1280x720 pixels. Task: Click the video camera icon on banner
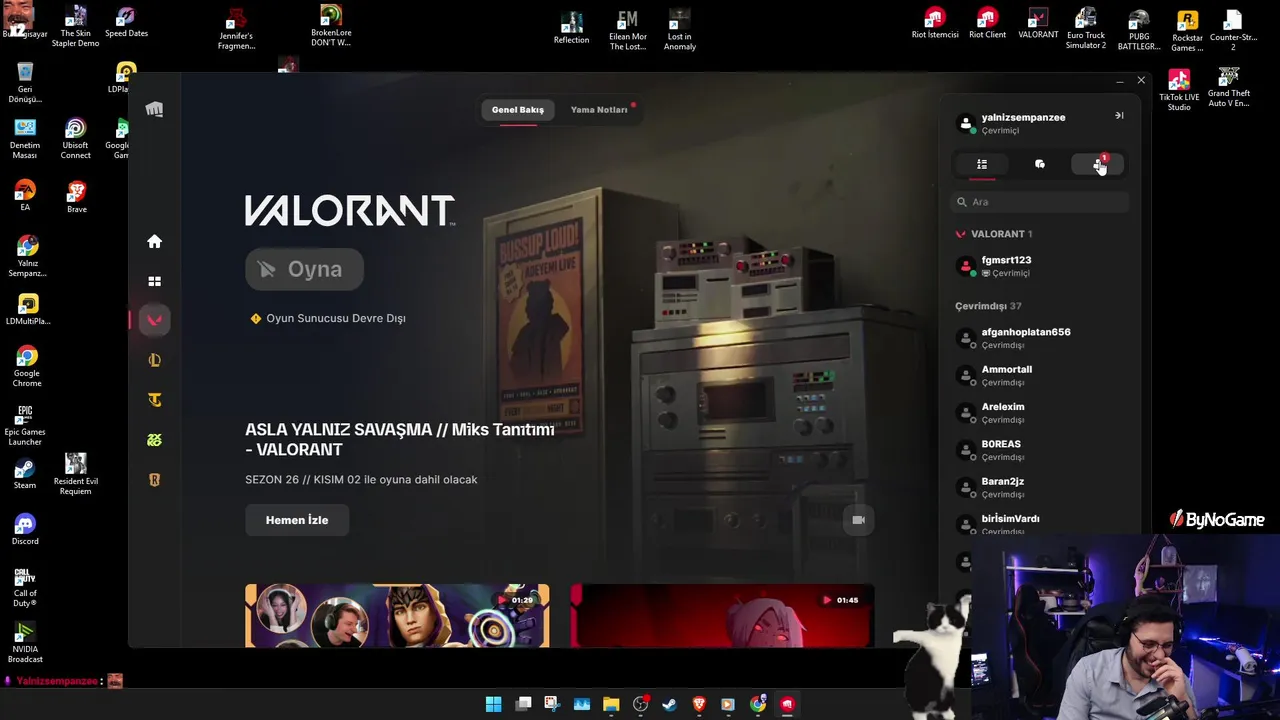point(858,520)
